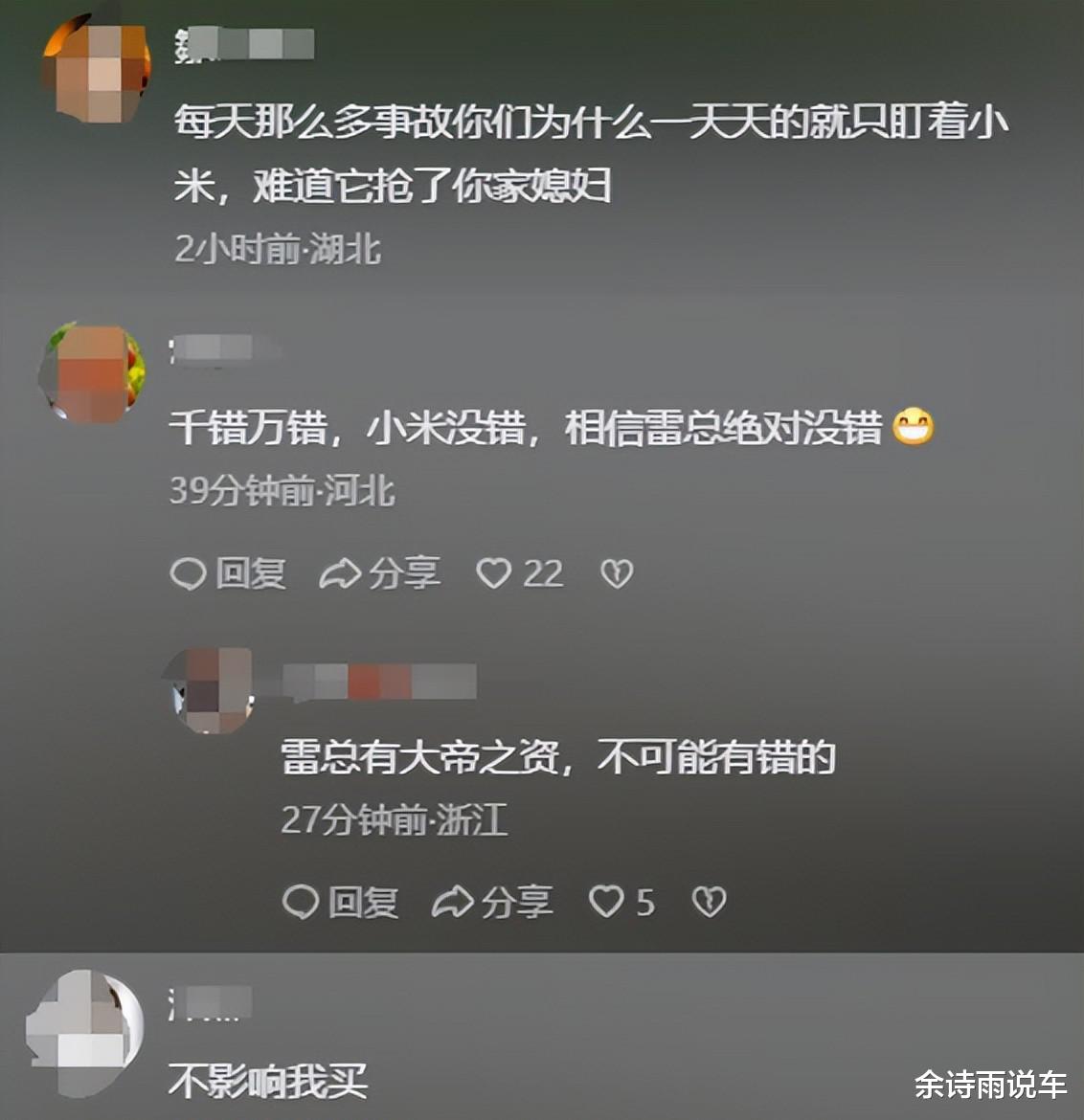Image resolution: width=1084 pixels, height=1120 pixels.
Task: Dislike the 千错万错 comment using broken heart
Action: [617, 573]
